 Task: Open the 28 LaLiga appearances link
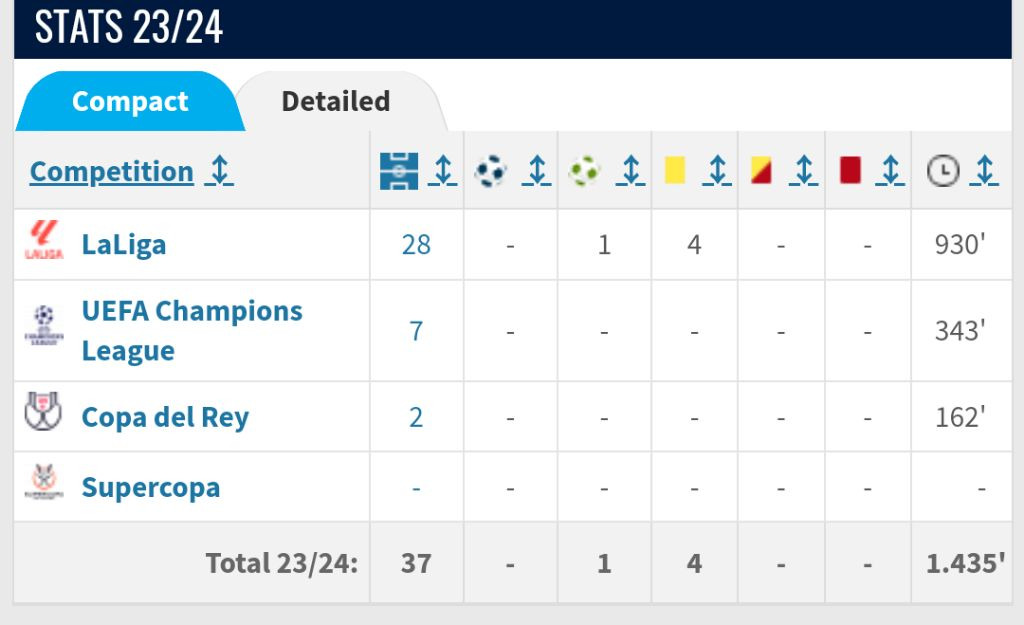[416, 245]
